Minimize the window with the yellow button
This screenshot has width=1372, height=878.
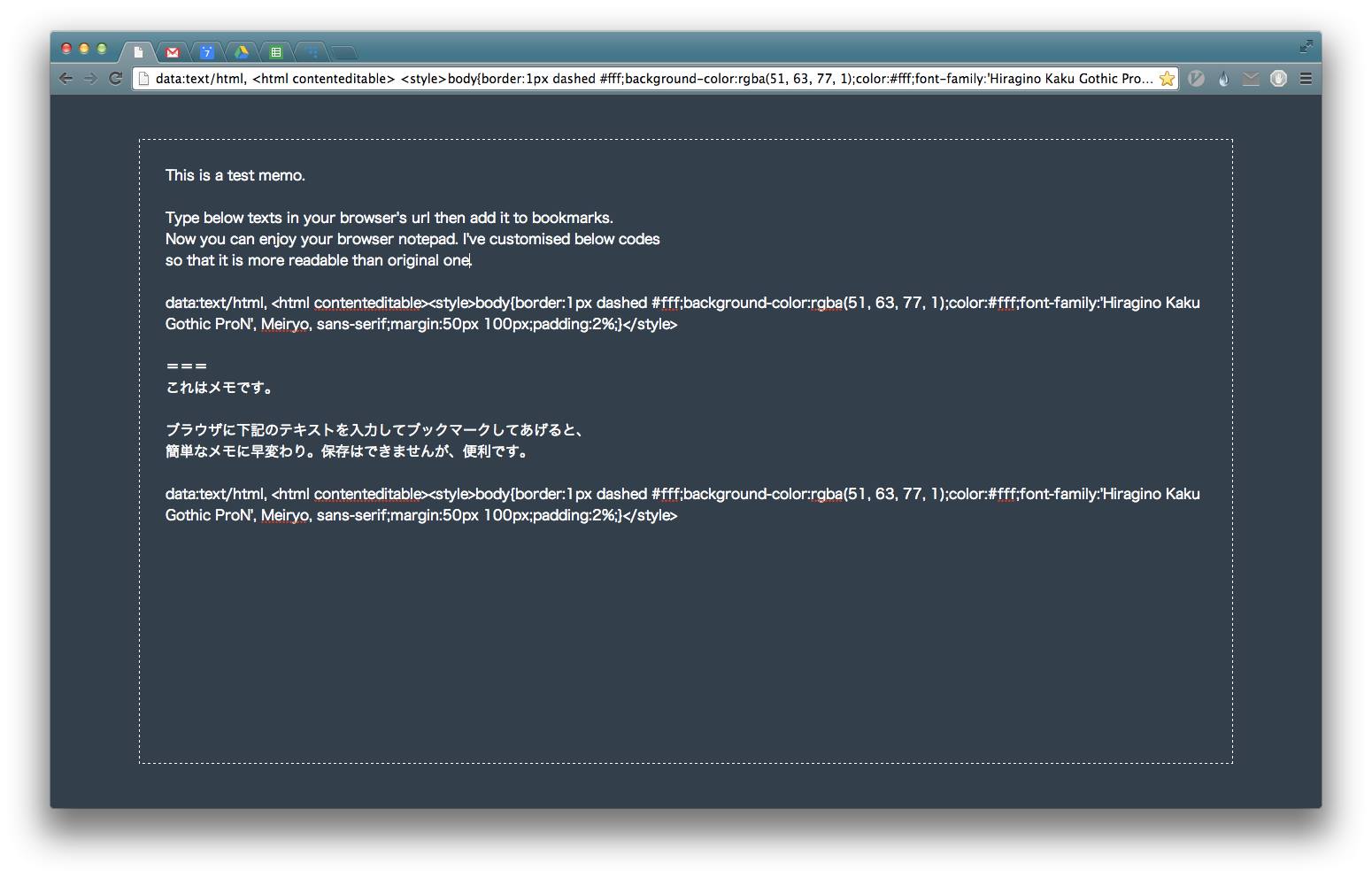[x=84, y=49]
